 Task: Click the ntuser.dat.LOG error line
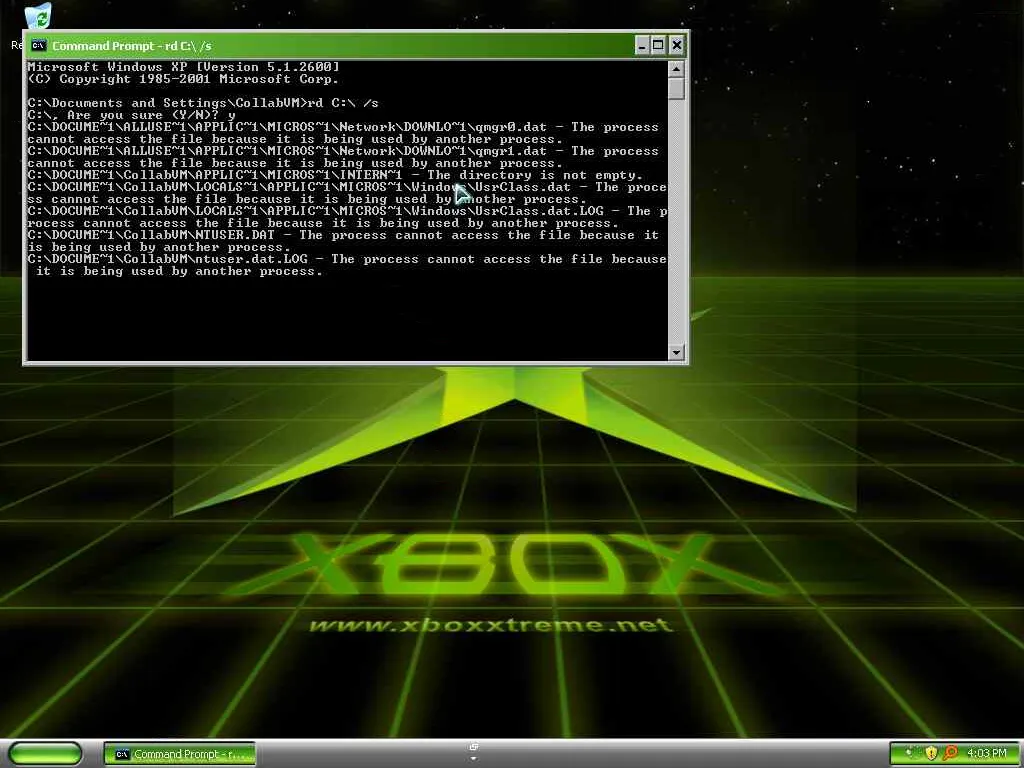tap(347, 265)
